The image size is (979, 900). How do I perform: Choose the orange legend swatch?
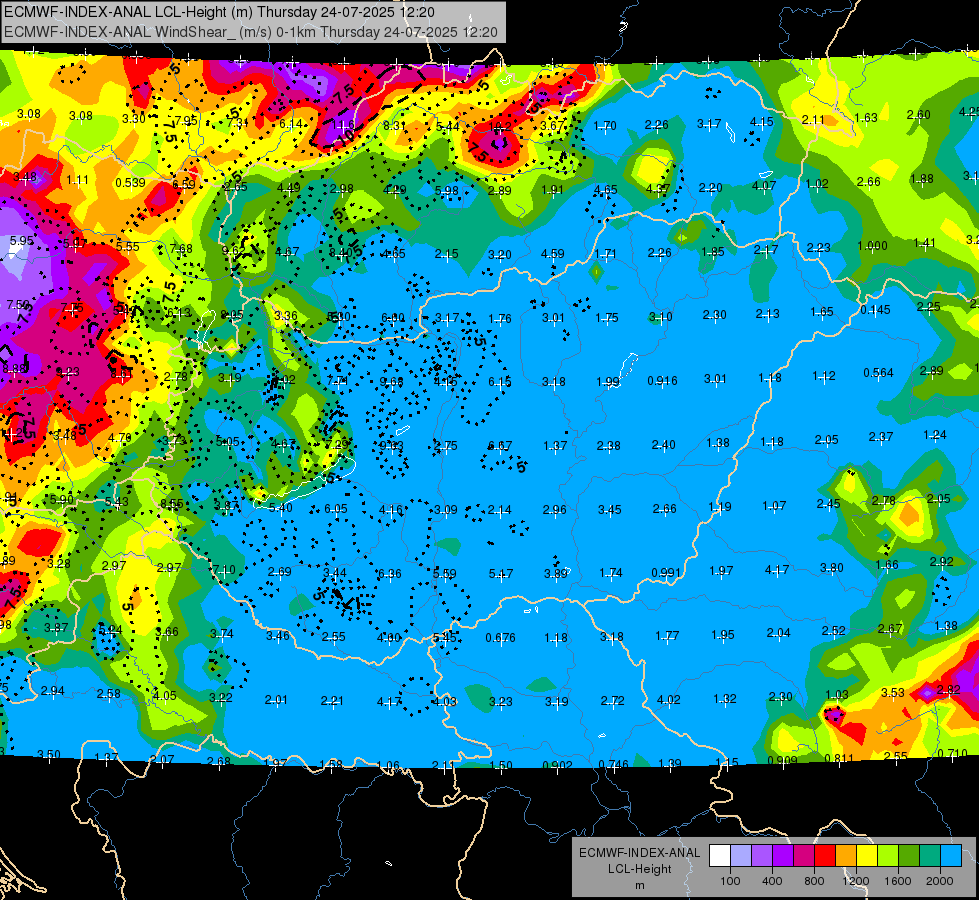point(846,856)
